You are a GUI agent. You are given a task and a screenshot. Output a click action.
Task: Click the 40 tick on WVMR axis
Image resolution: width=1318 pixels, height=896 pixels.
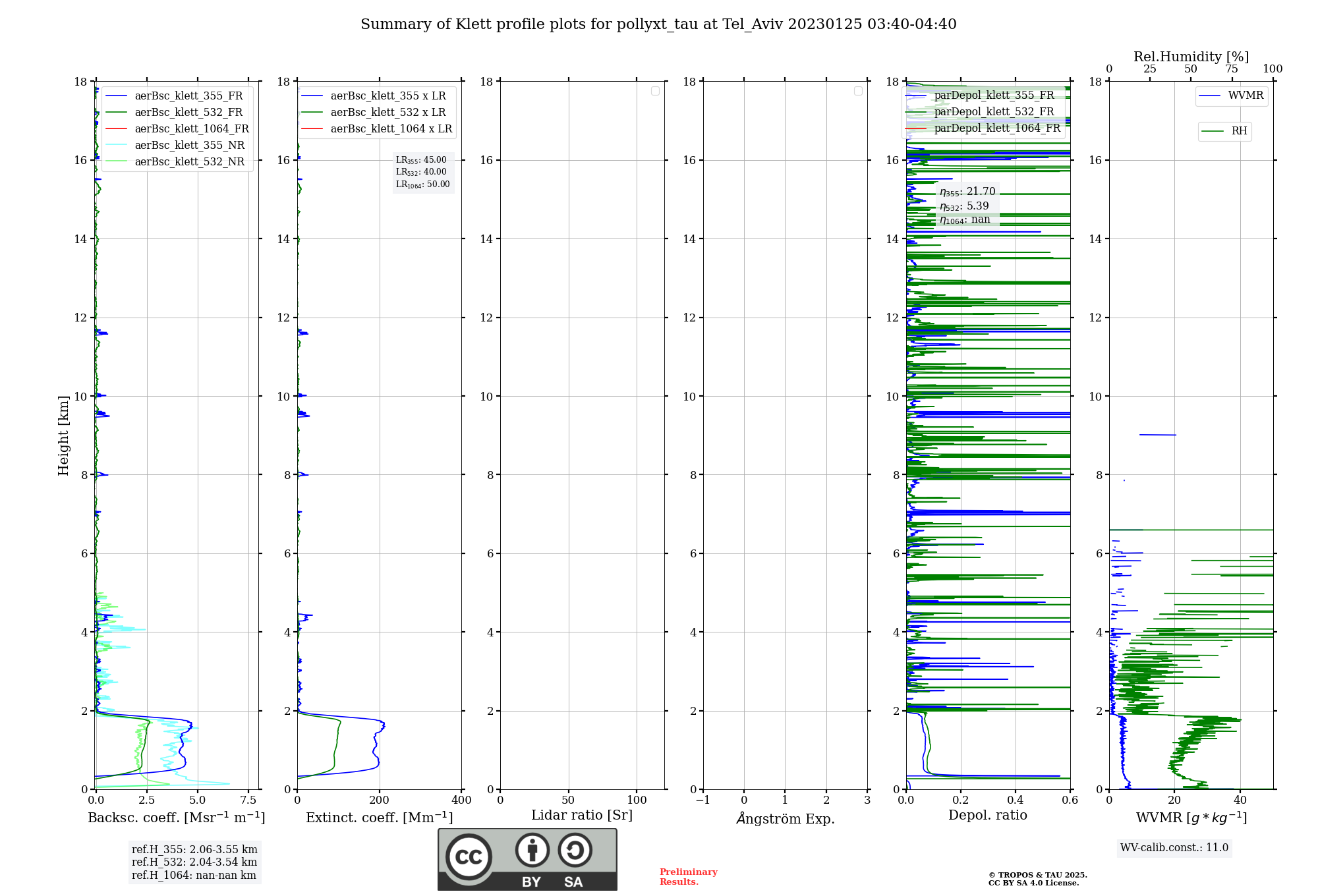1240,800
